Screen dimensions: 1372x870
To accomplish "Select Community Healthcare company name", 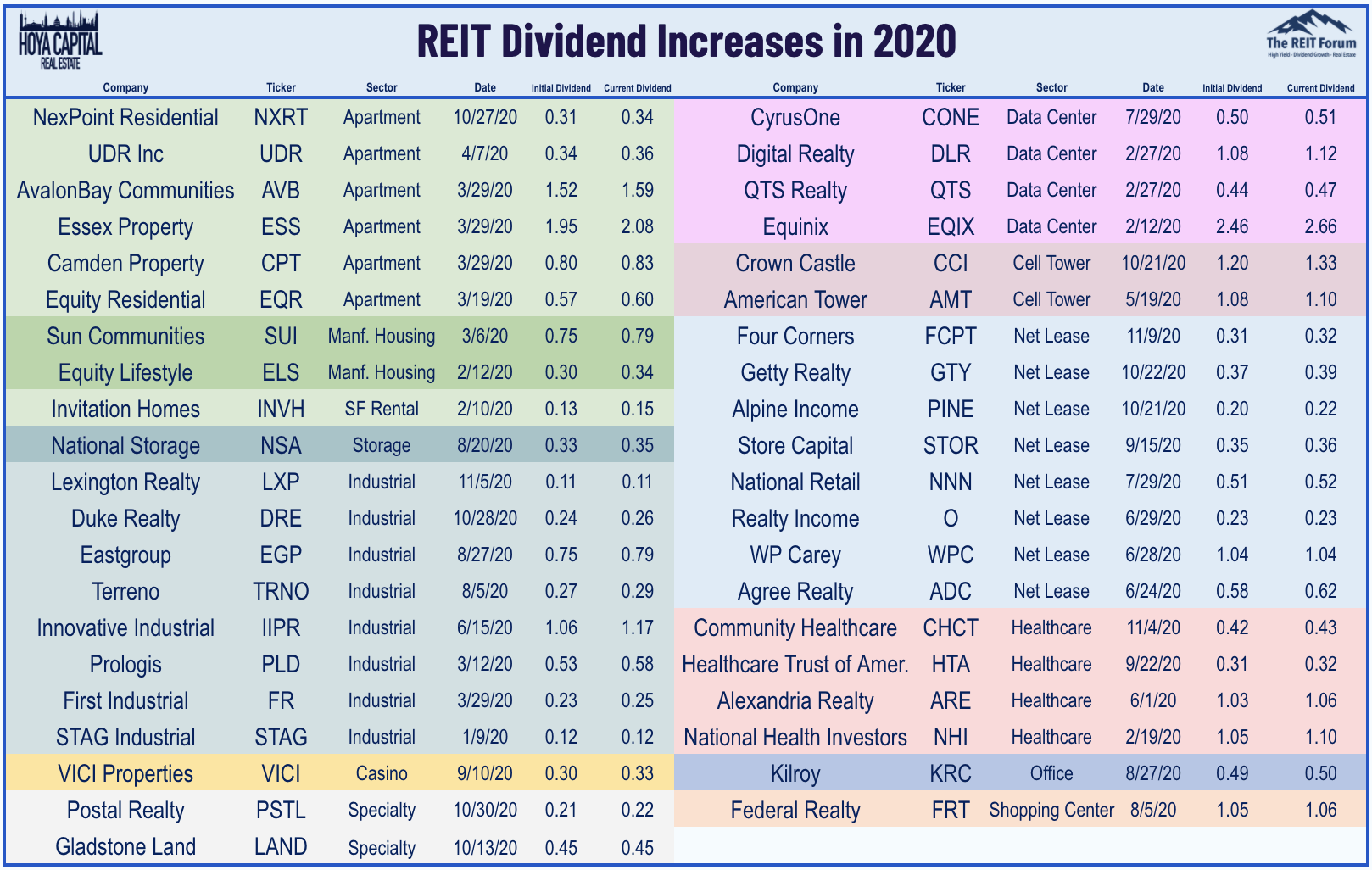I will coord(795,628).
